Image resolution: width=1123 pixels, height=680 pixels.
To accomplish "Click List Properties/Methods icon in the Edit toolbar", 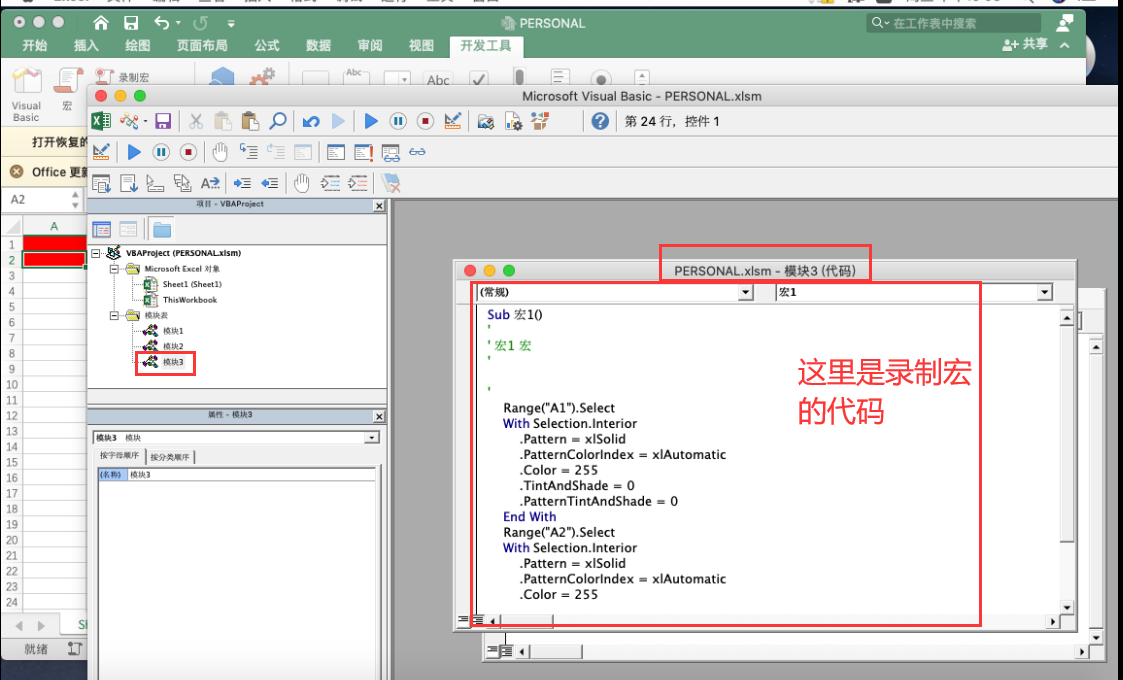I will [101, 184].
